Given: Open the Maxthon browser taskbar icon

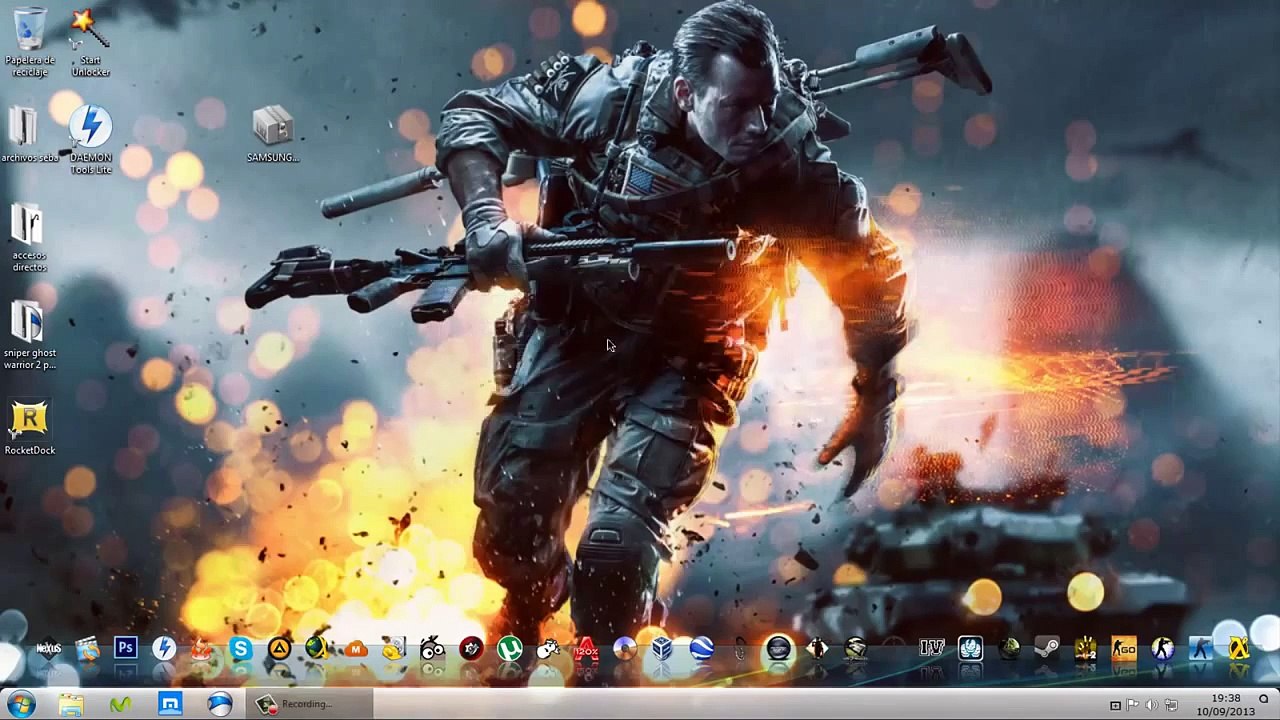Looking at the screenshot, I should 170,704.
